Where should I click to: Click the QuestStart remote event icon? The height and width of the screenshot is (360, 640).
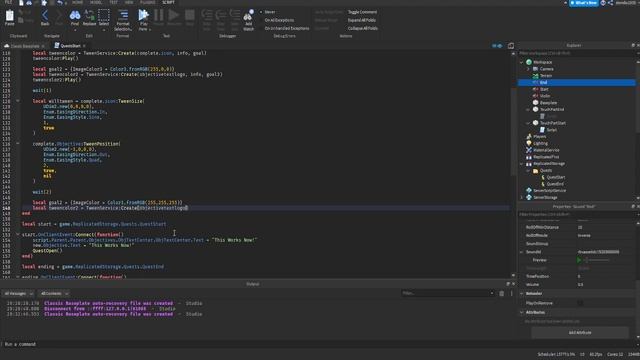(542, 177)
